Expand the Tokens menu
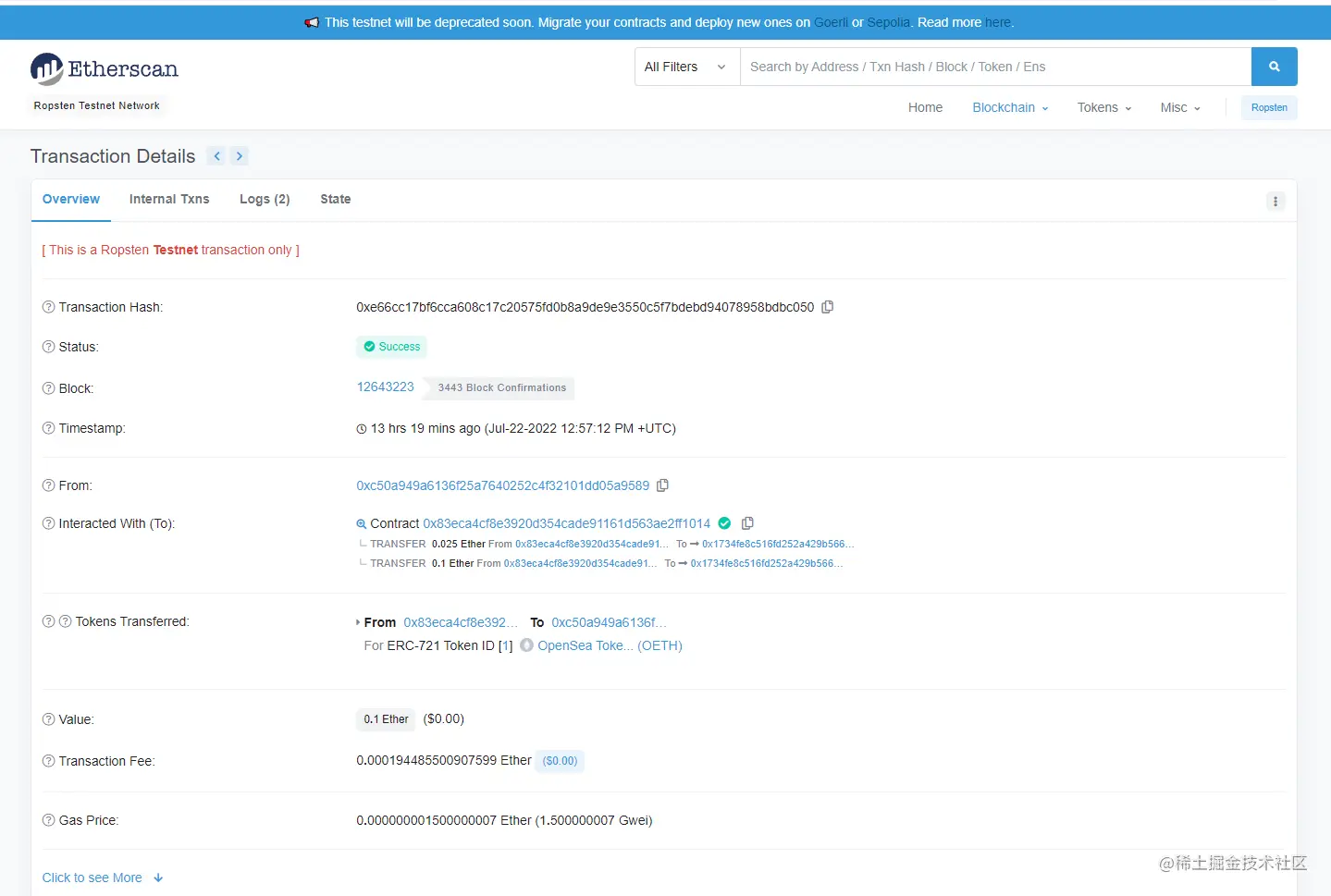Image resolution: width=1331 pixels, height=896 pixels. [x=1104, y=107]
